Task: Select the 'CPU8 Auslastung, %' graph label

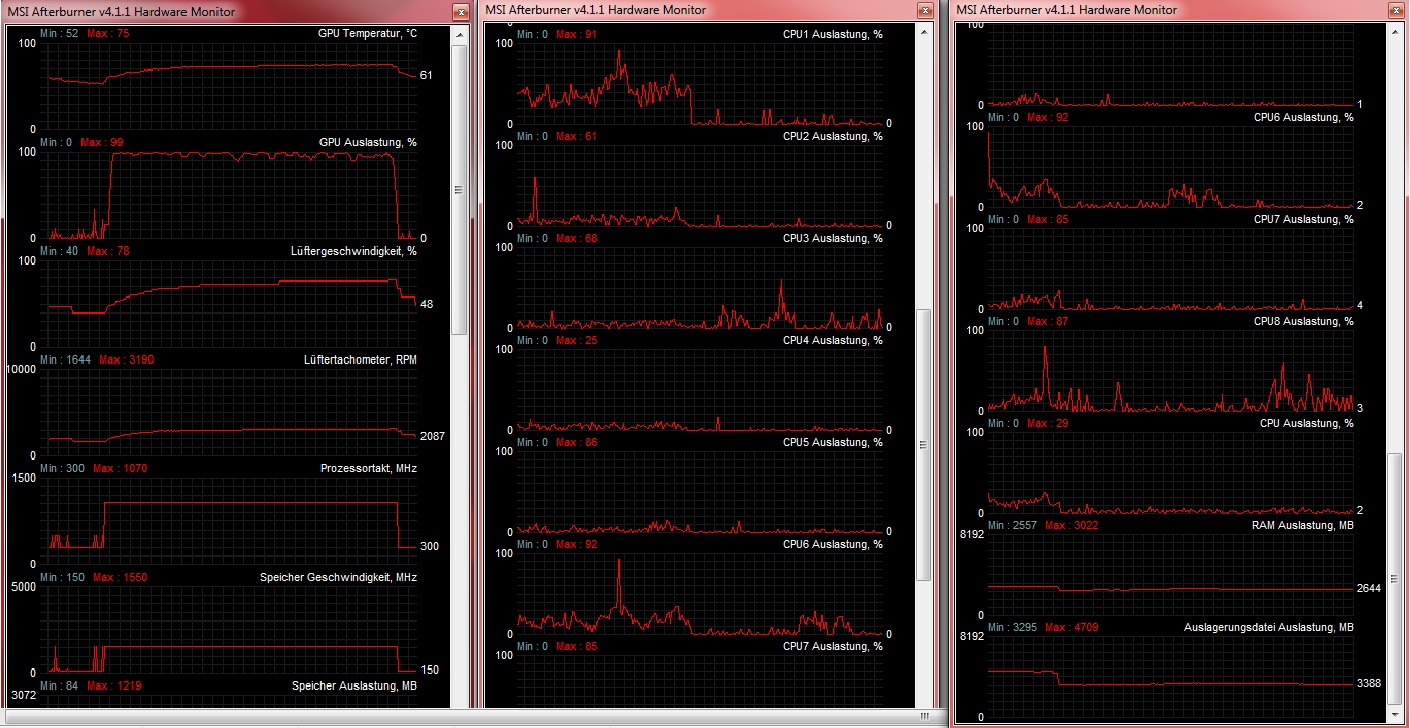Action: pyautogui.click(x=1304, y=322)
